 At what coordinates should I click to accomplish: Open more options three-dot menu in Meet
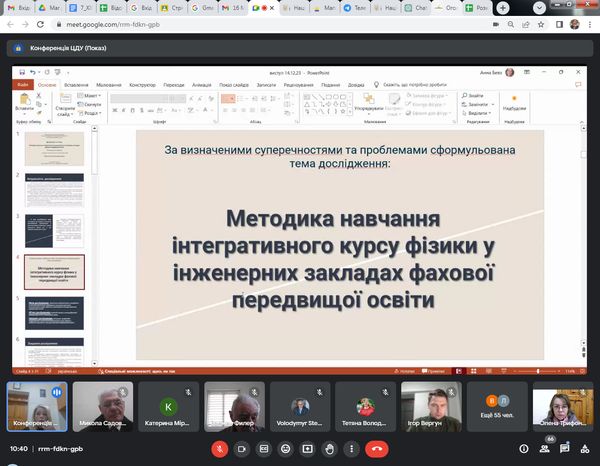(350, 449)
